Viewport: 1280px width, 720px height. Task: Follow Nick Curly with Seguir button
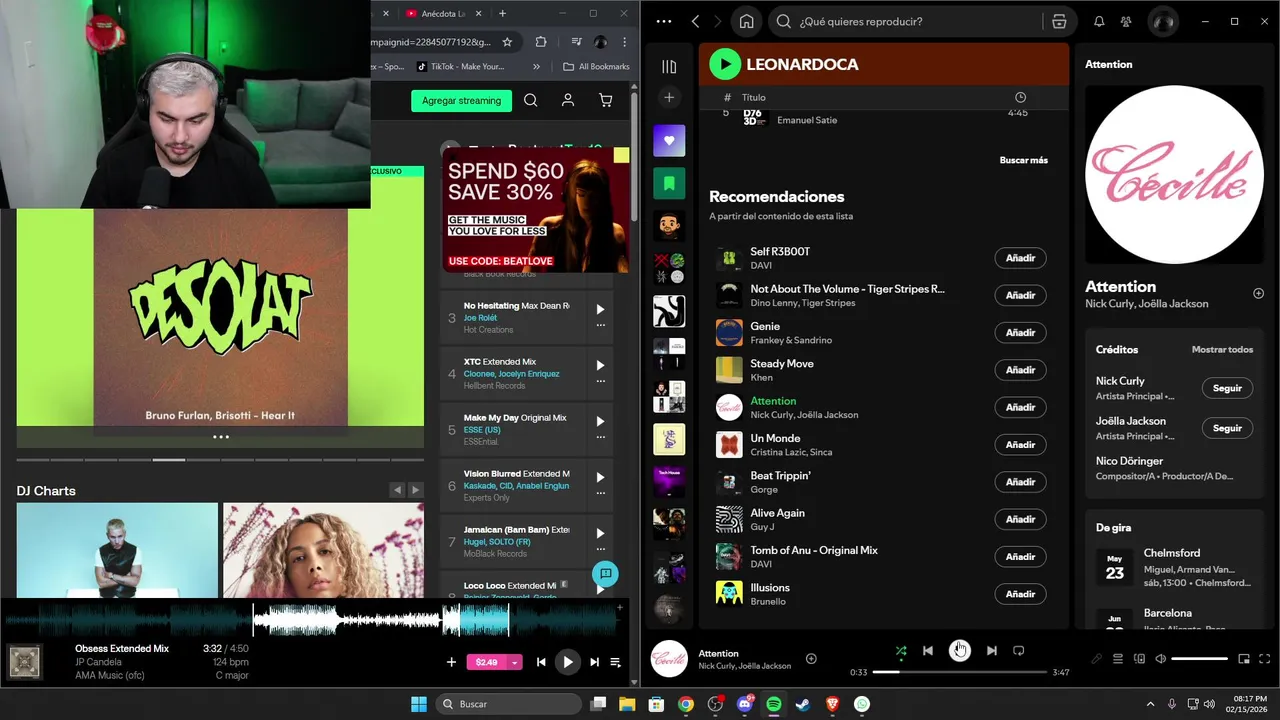tap(1227, 388)
